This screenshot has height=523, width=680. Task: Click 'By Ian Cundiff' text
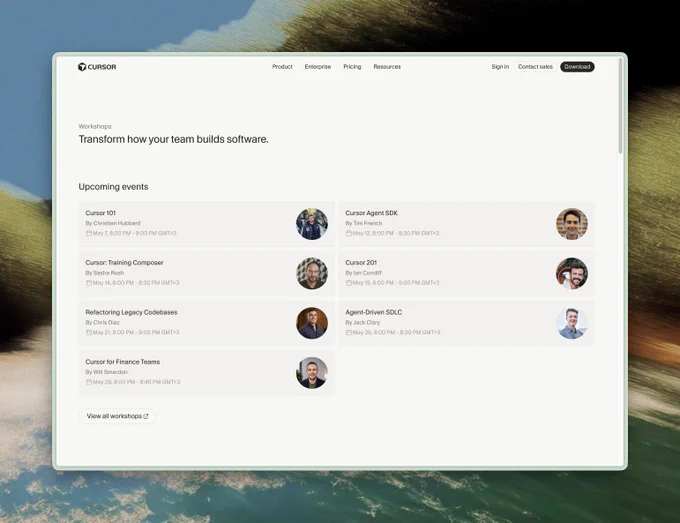pyautogui.click(x=363, y=273)
